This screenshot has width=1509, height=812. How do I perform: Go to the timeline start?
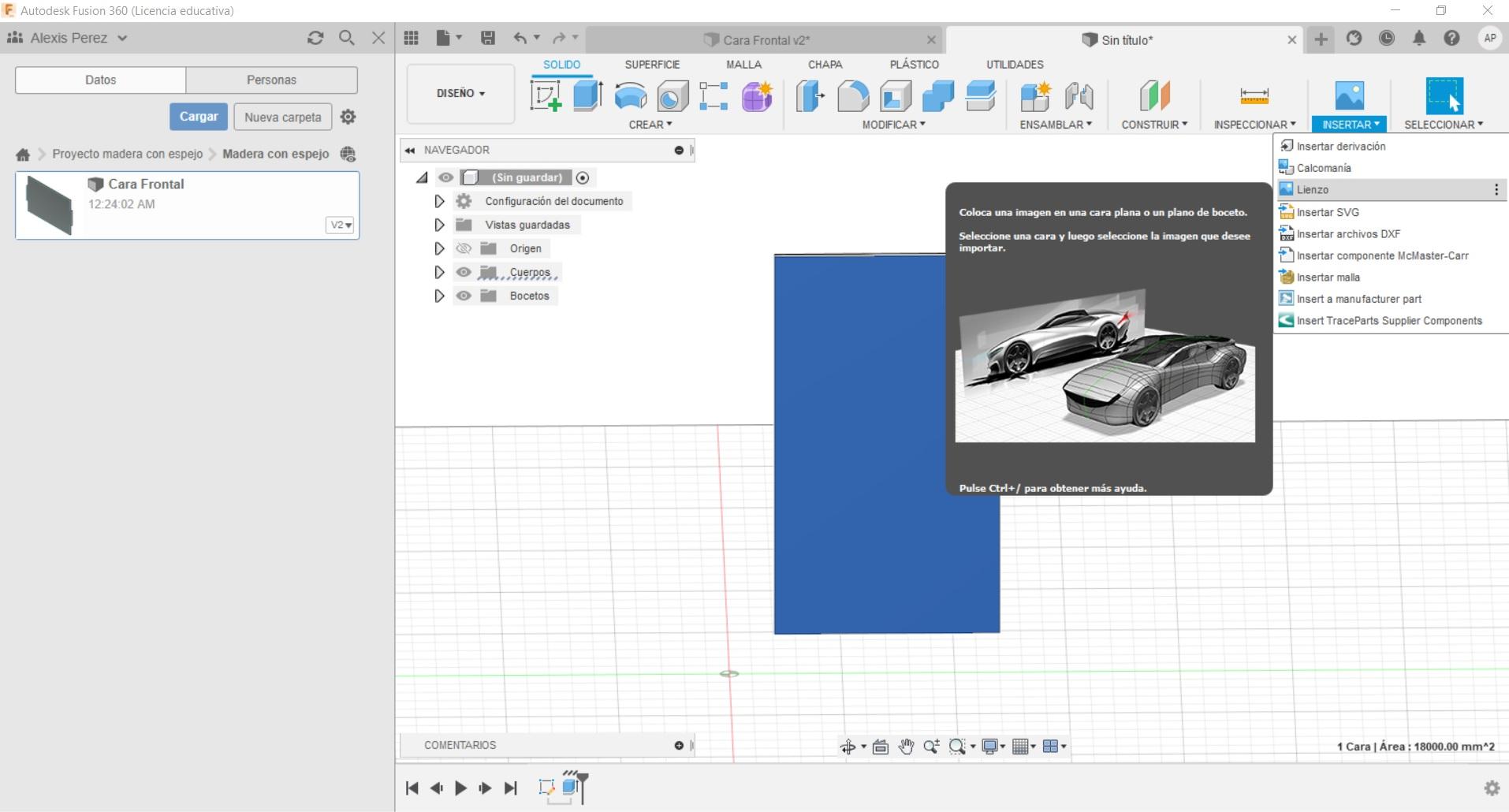click(x=412, y=788)
